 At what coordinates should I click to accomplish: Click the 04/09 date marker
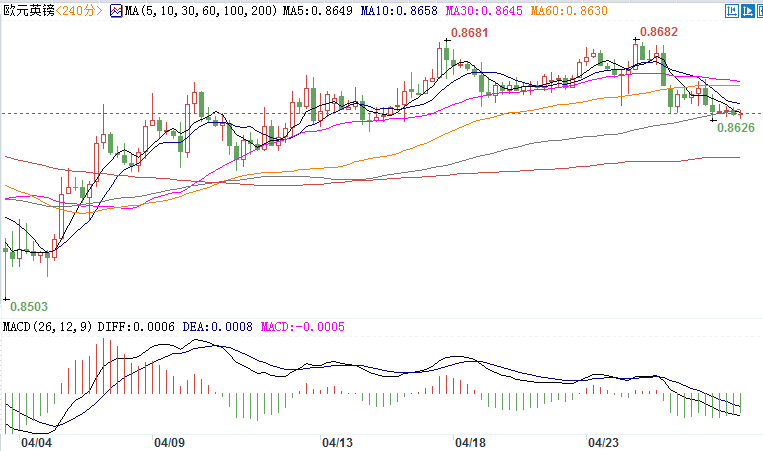[169, 443]
